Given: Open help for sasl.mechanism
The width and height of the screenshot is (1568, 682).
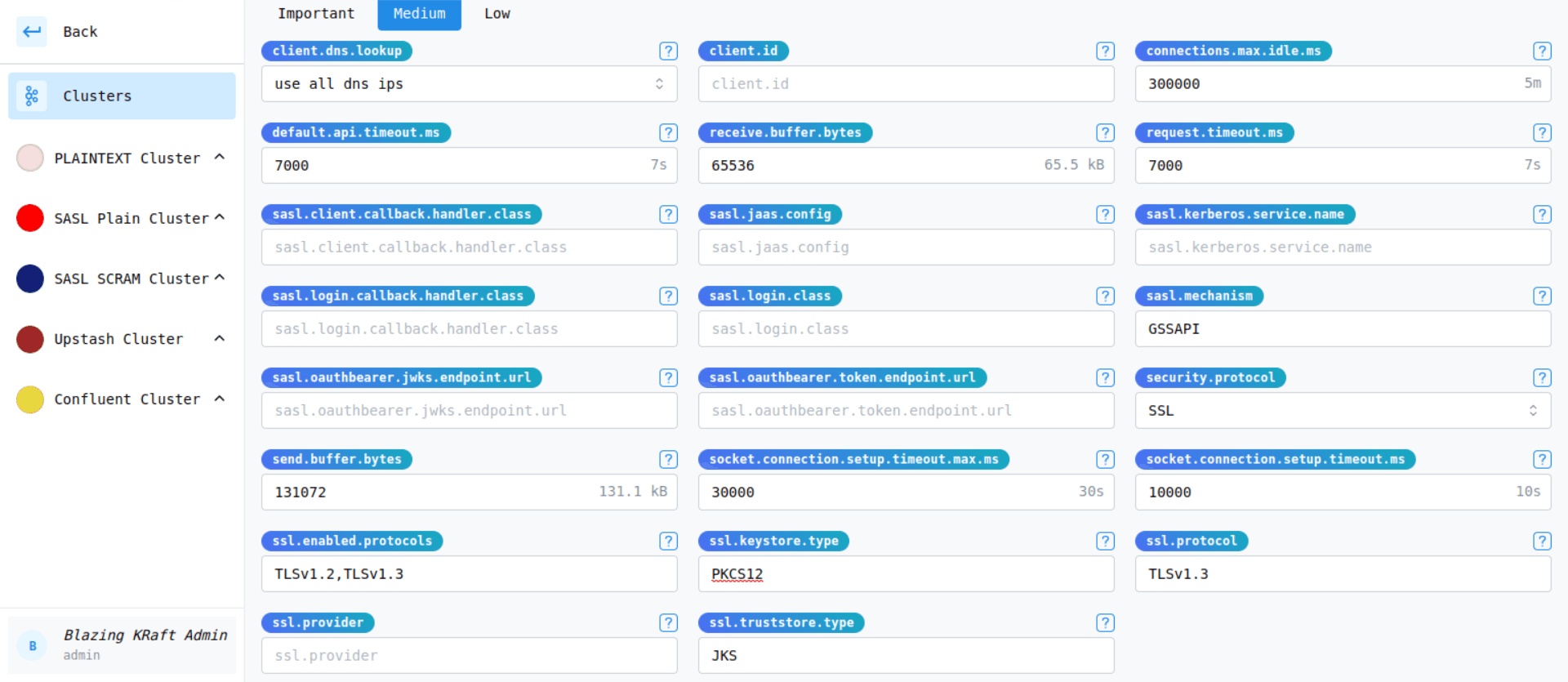Looking at the screenshot, I should coord(1542,296).
